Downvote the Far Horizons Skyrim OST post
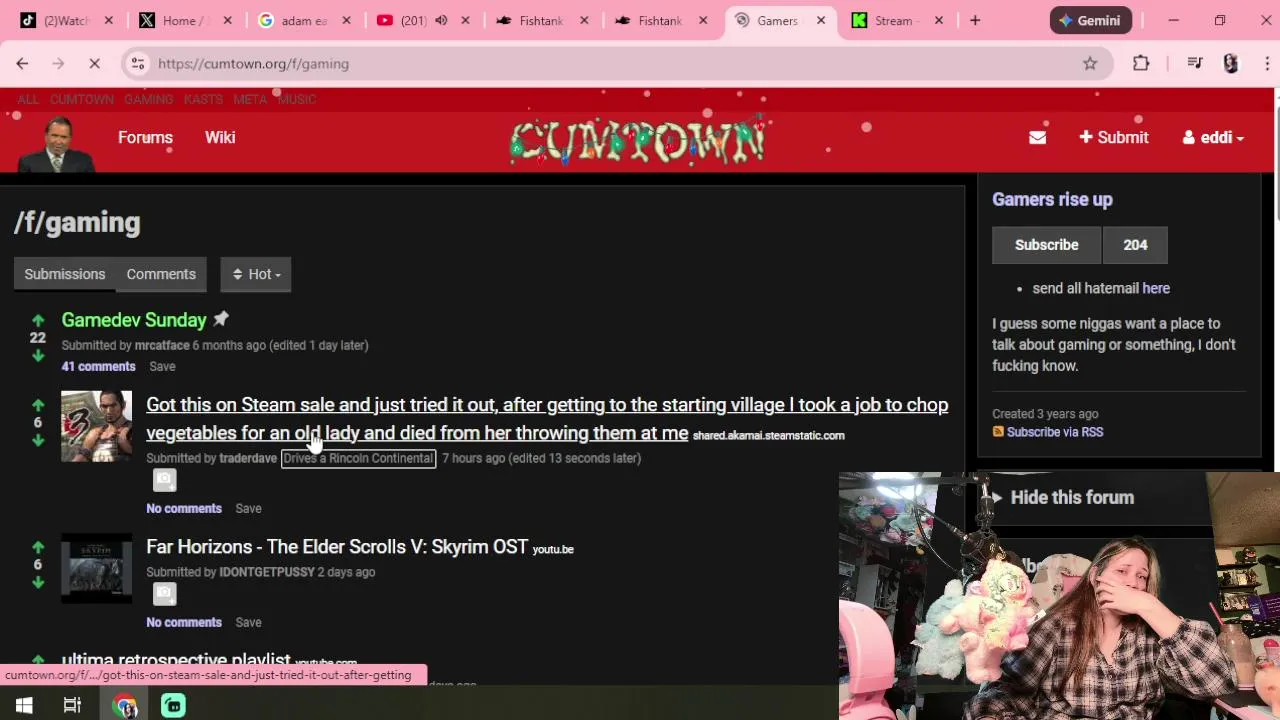1280x720 pixels. [38, 583]
